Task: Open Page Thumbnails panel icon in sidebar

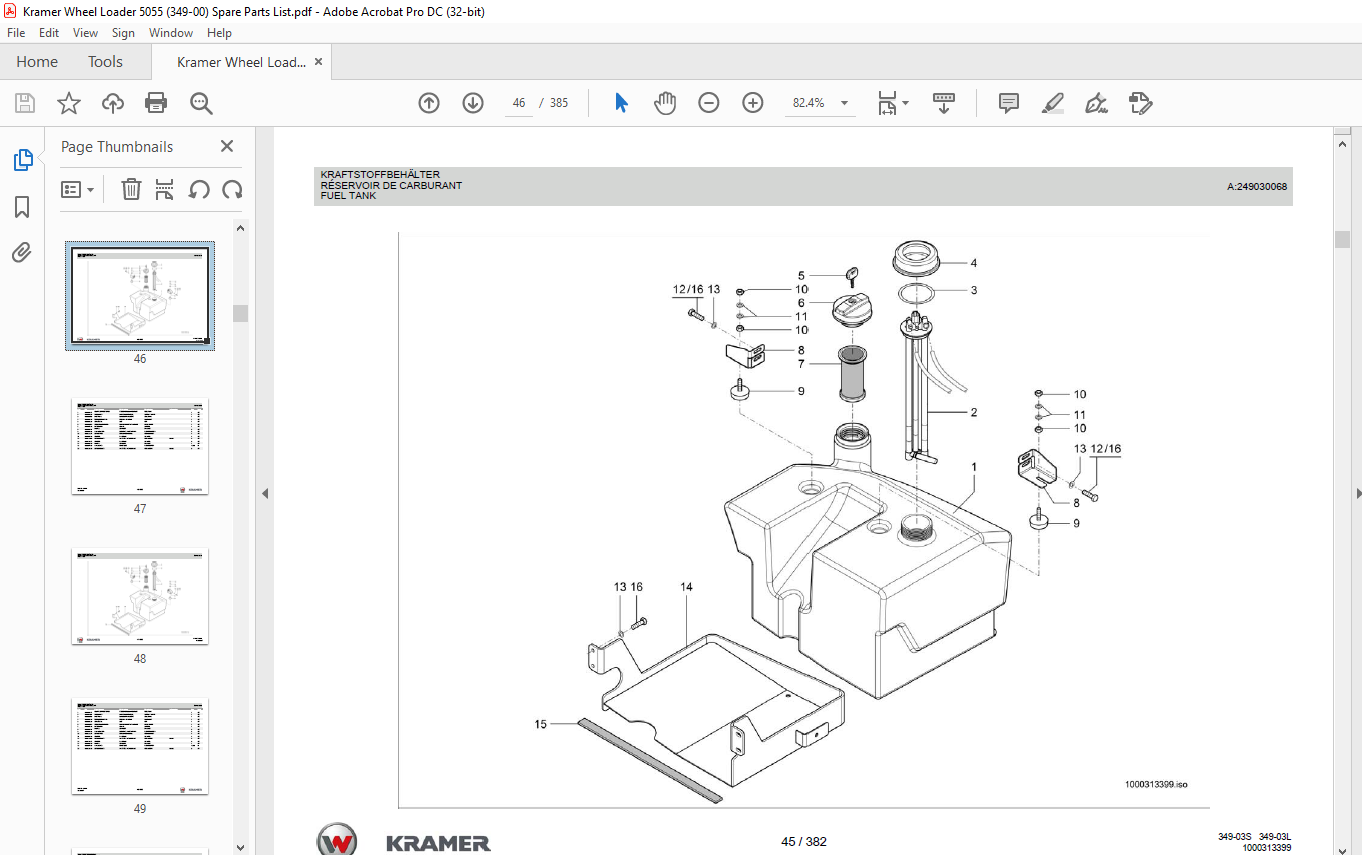Action: [22, 160]
